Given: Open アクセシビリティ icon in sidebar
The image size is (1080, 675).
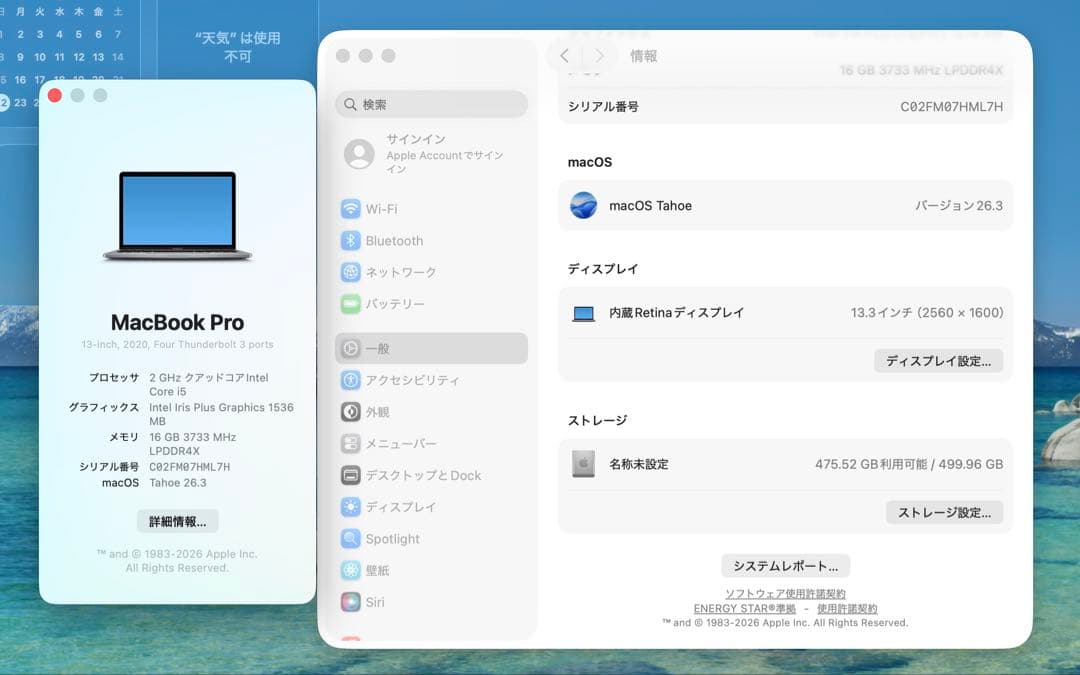Looking at the screenshot, I should 351,380.
